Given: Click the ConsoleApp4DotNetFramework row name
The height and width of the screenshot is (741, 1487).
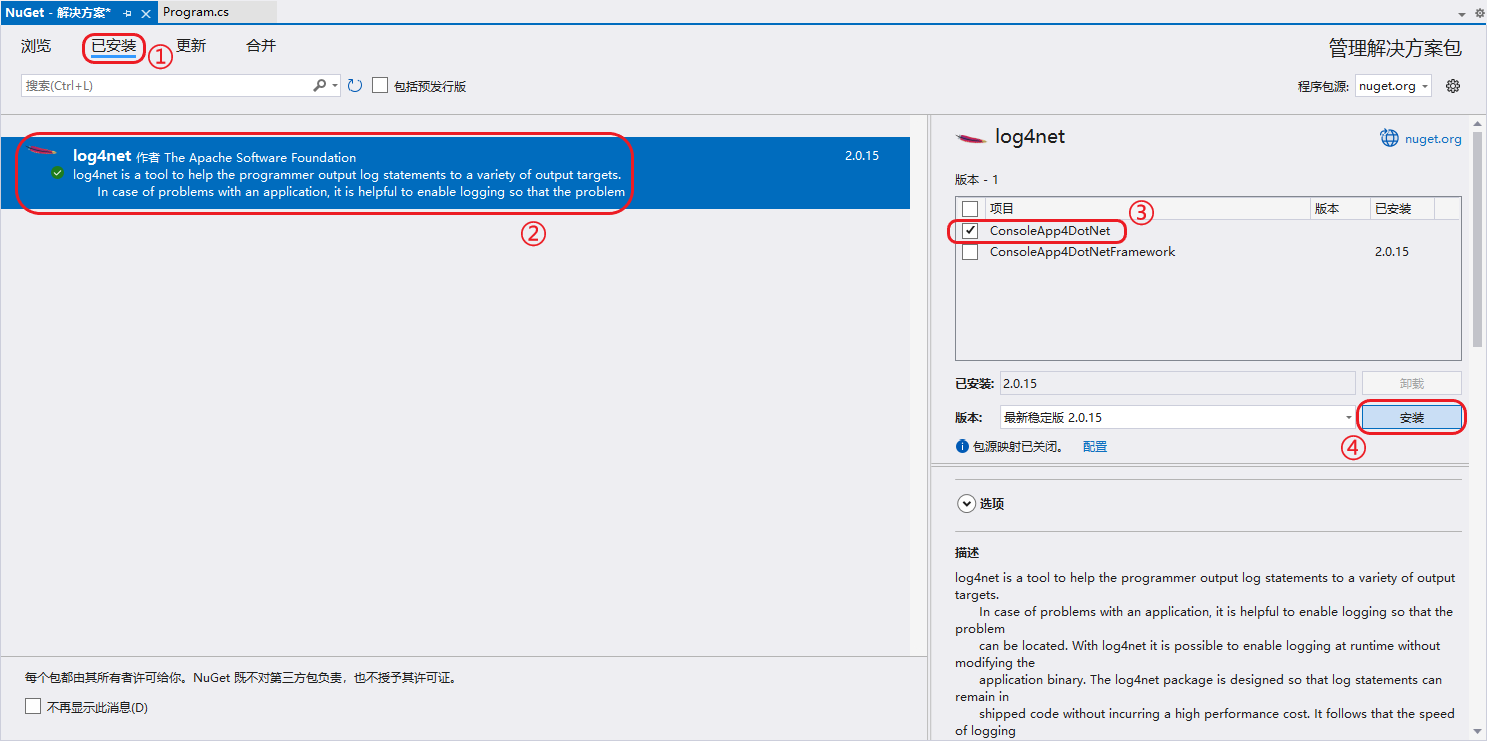Looking at the screenshot, I should 1083,252.
